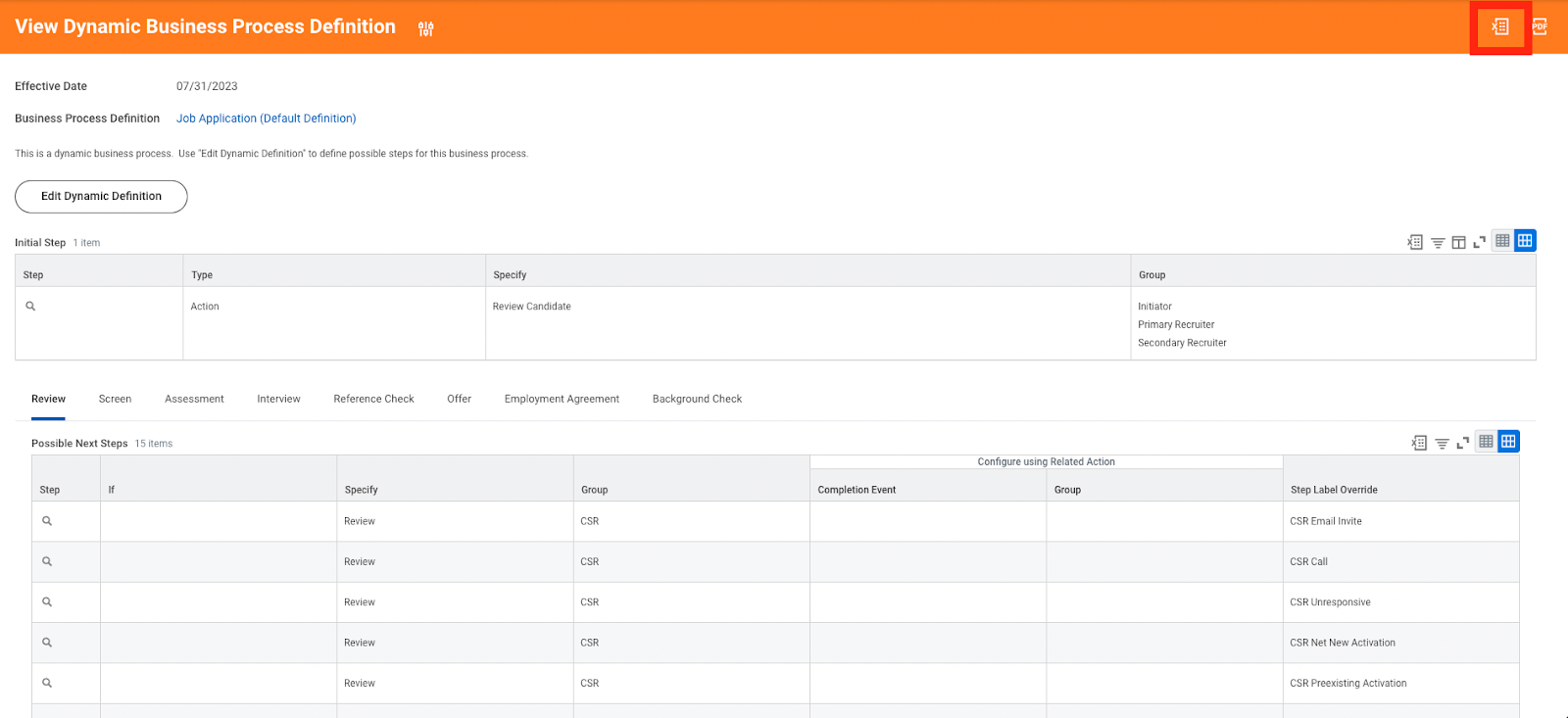Open filter for Initial Step table
This screenshot has width=1568, height=718.
point(1438,242)
